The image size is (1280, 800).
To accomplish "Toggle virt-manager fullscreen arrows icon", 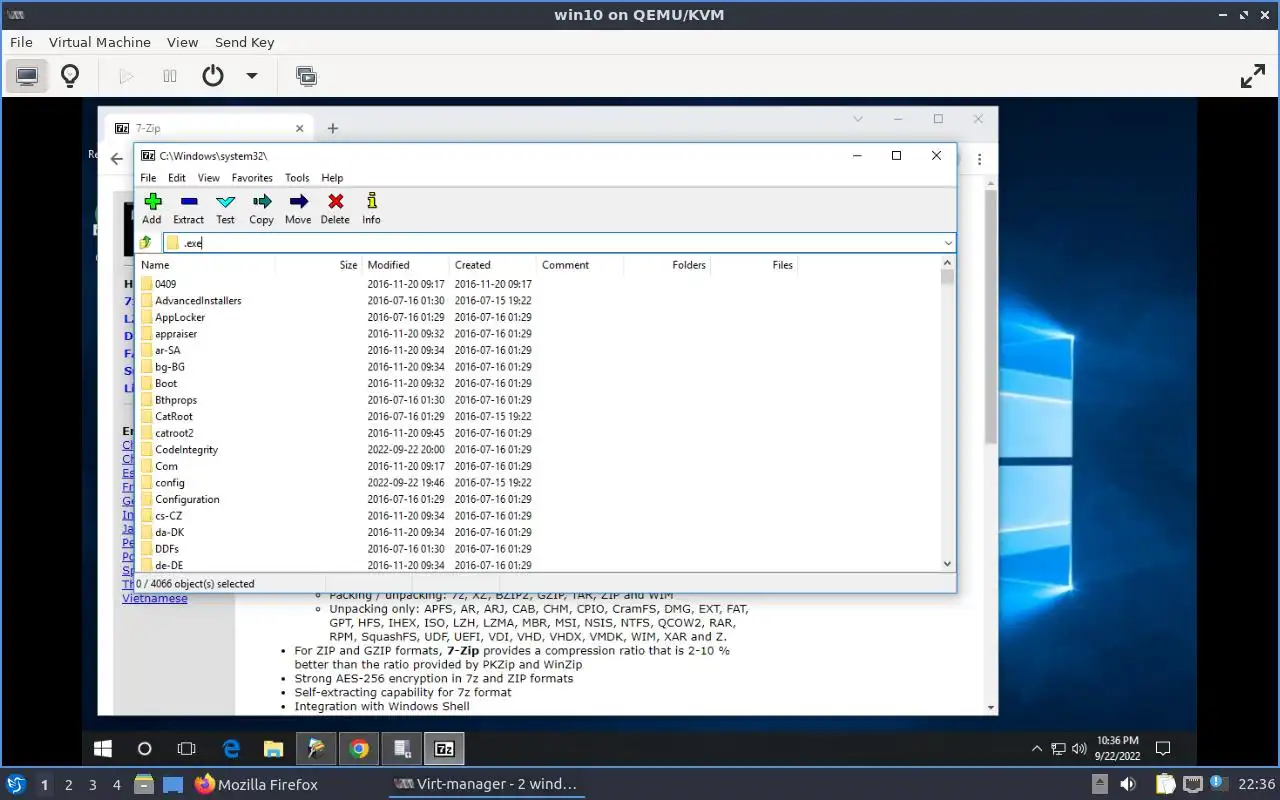I will [1253, 76].
